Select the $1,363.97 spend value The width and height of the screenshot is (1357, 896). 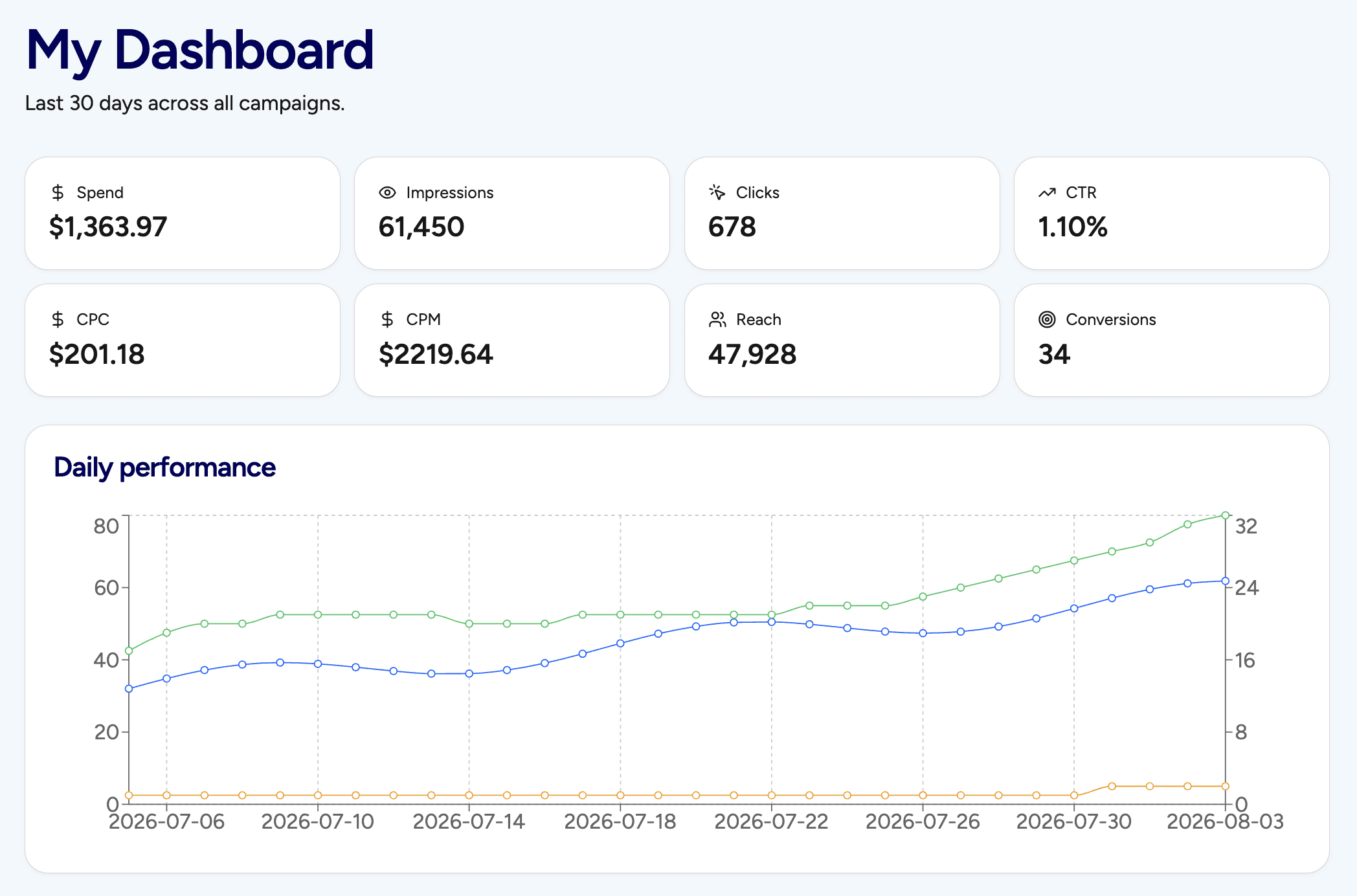pos(108,227)
